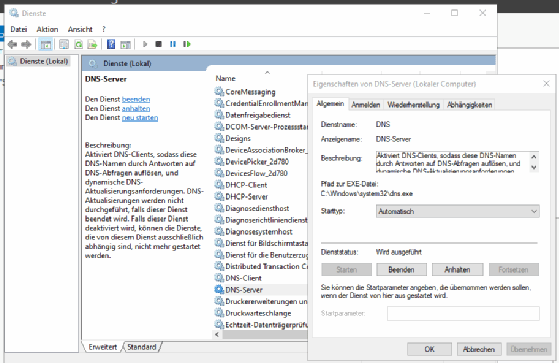
Task: Select the Distributed Transaction service row
Action: tap(260, 266)
